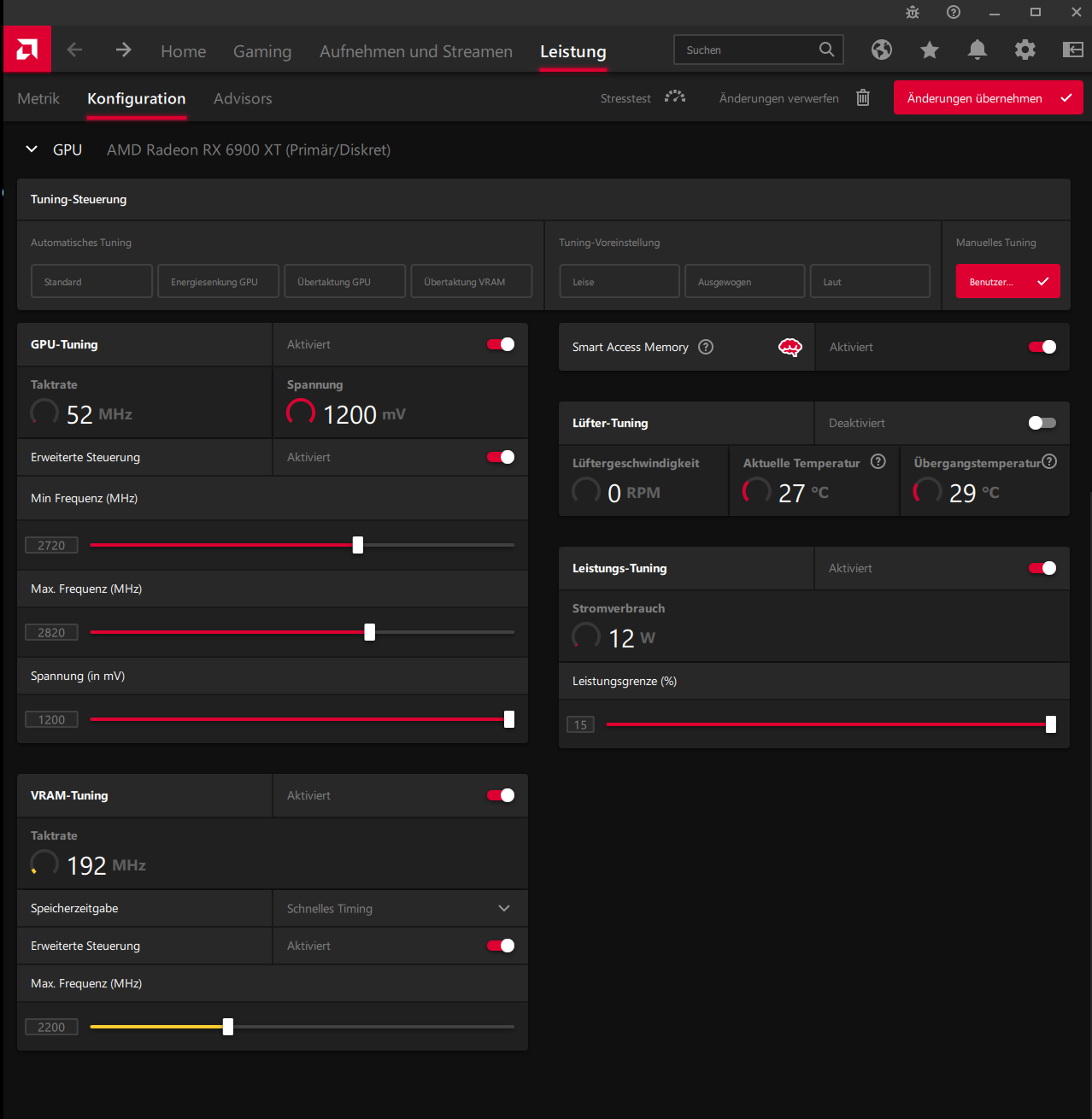Screen dimensions: 1092x1119
Task: Toggle GPU Erweiterte Steuerung switch
Action: point(501,457)
